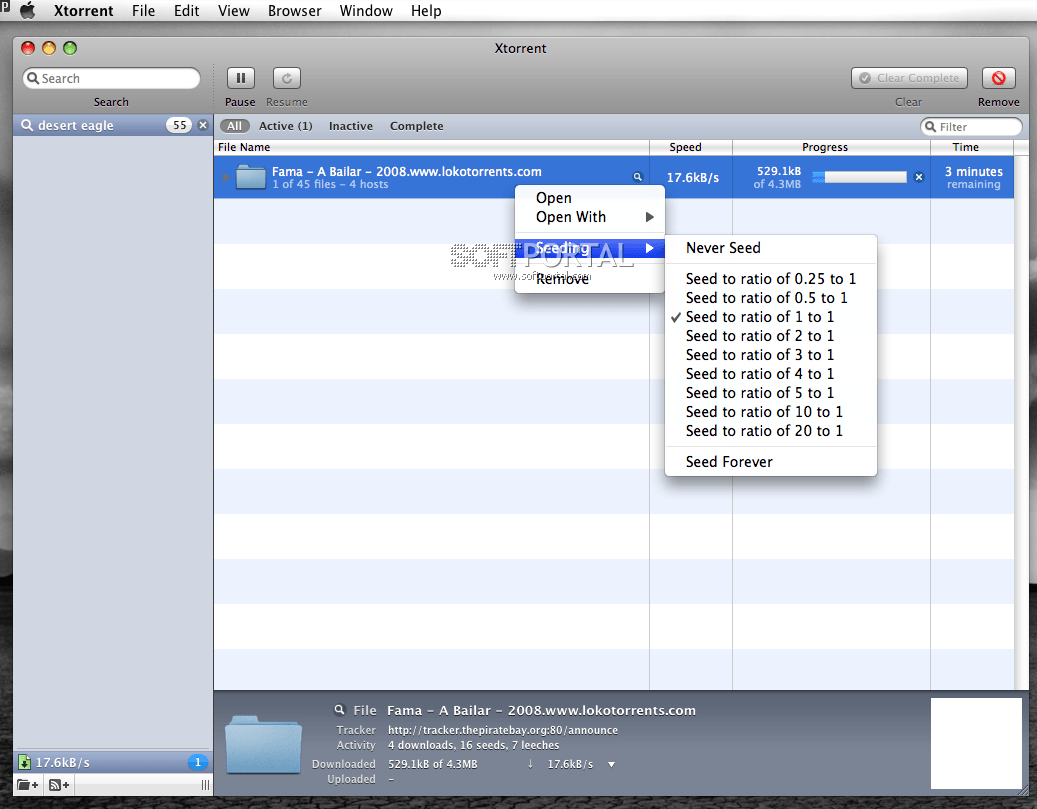1037x809 pixels.
Task: Click the large folder icon in details
Action: (x=263, y=744)
